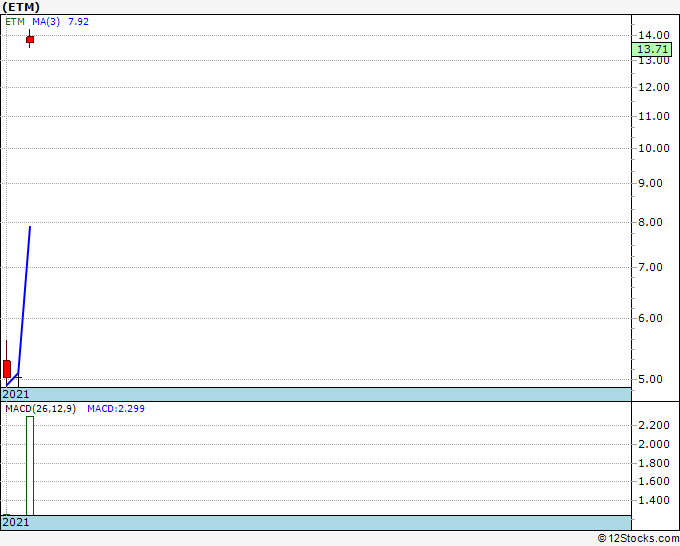Click the 1.800 MACD axis label
The image size is (680, 546).
[x=654, y=463]
